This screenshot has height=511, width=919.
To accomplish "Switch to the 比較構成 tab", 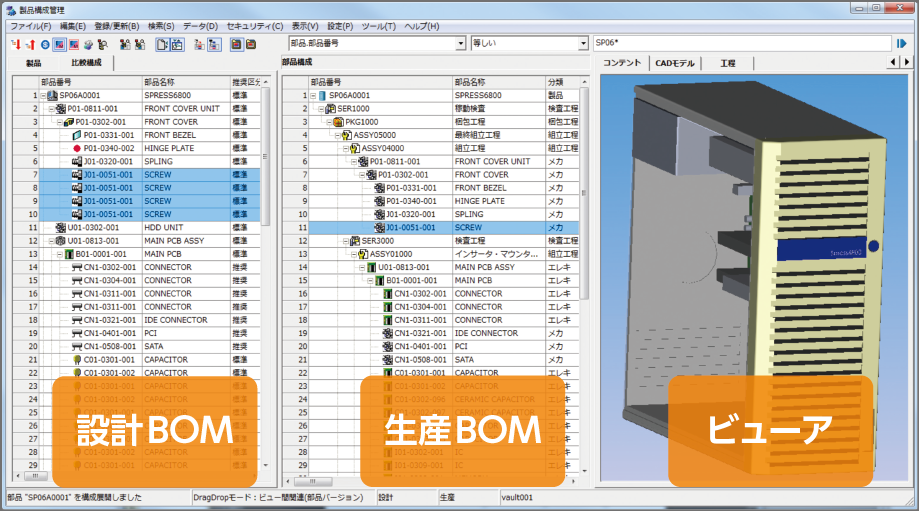I will (x=86, y=63).
